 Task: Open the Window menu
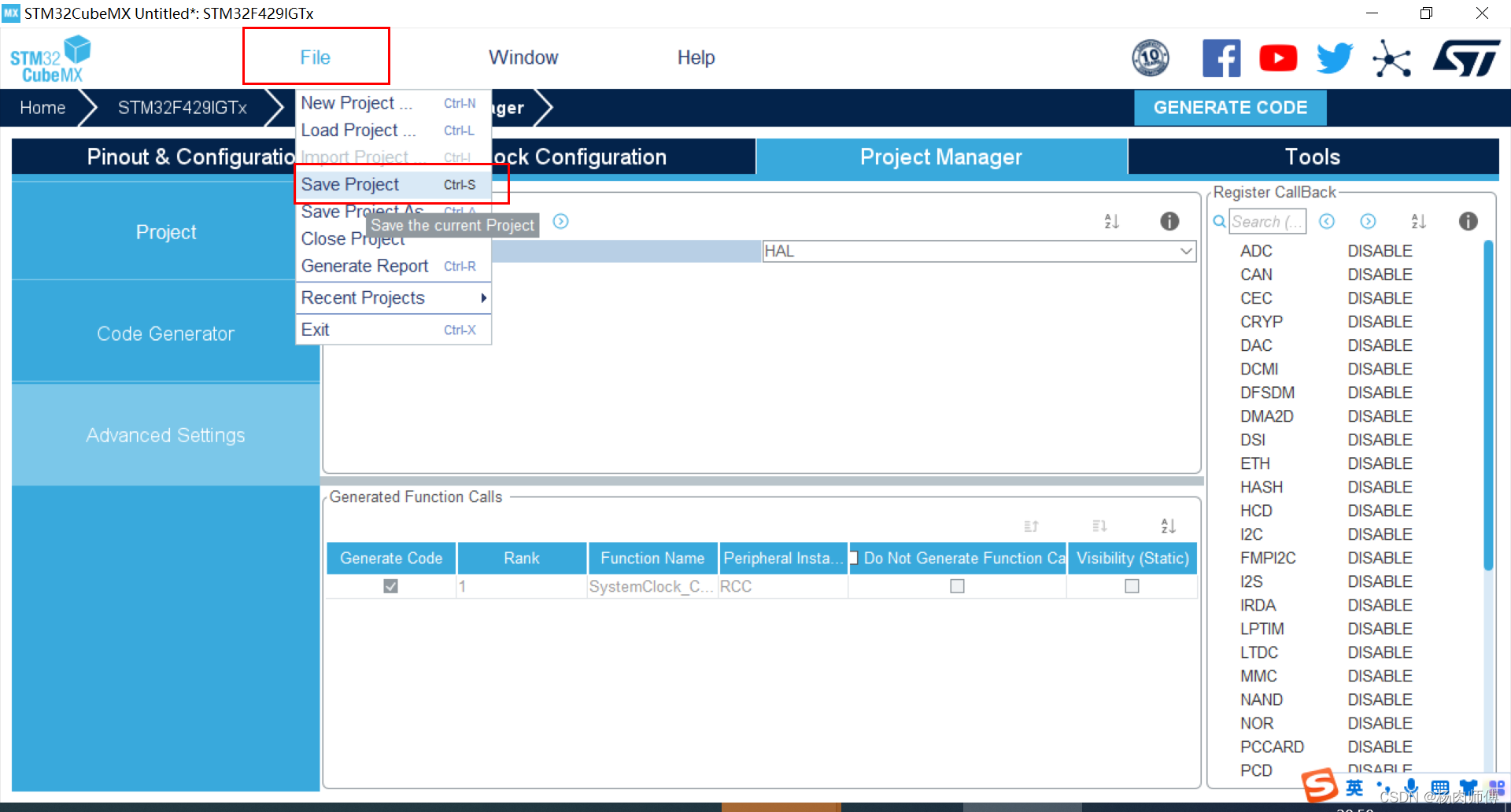click(x=523, y=57)
